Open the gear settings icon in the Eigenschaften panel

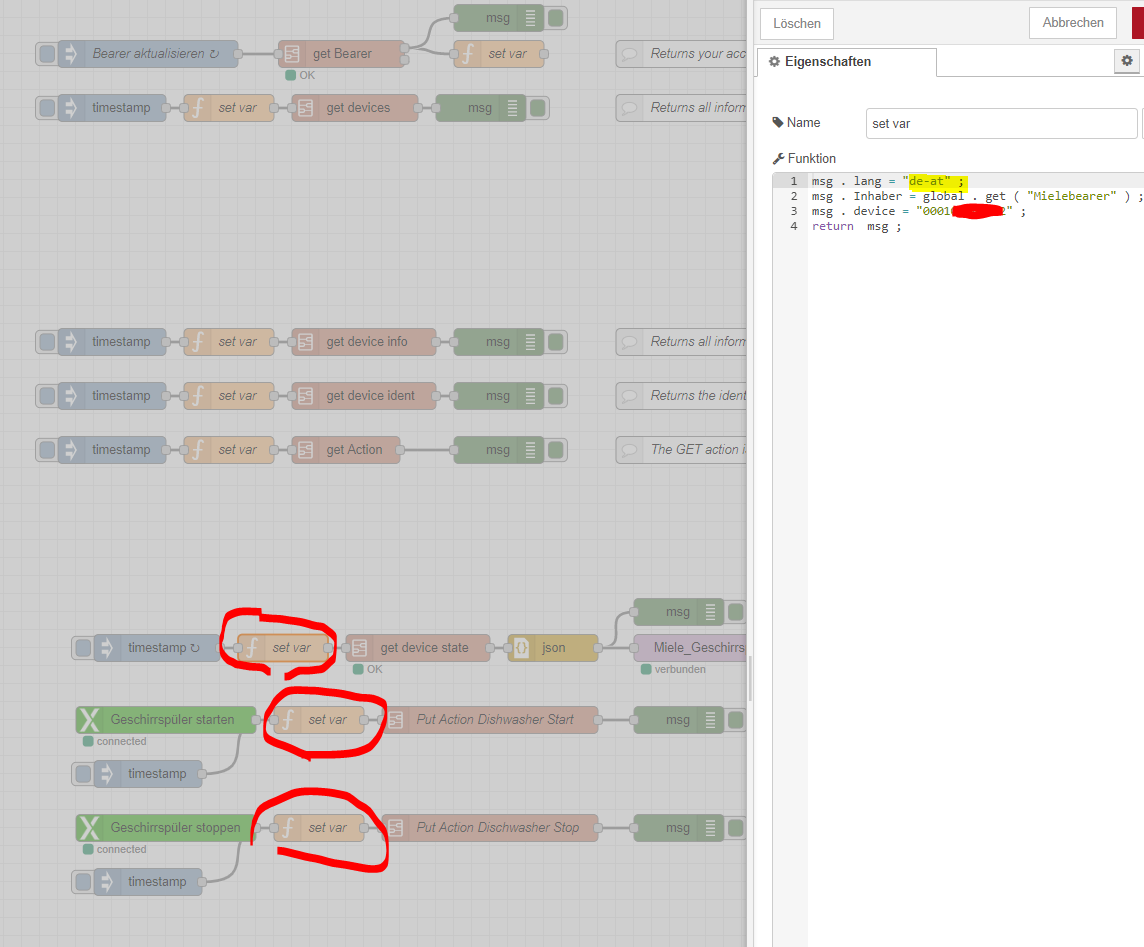[x=1126, y=61]
